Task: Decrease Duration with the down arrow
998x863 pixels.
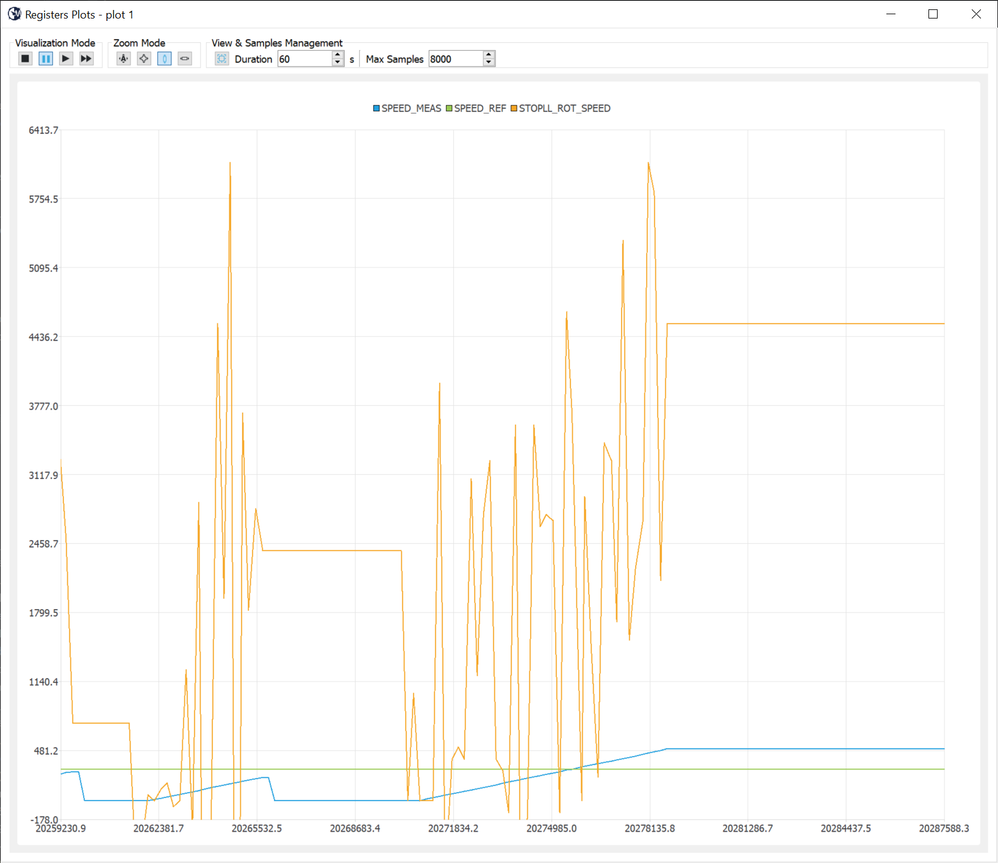Action: (338, 62)
